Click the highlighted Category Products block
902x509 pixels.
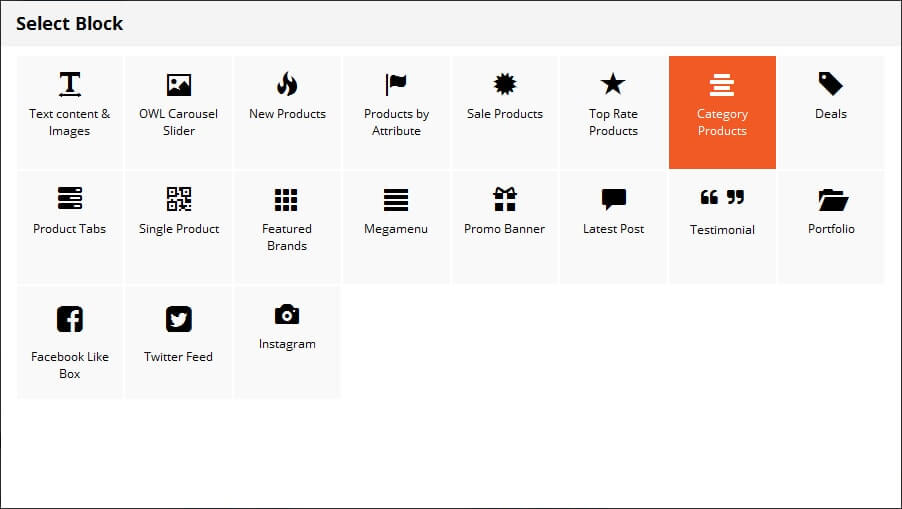(722, 112)
